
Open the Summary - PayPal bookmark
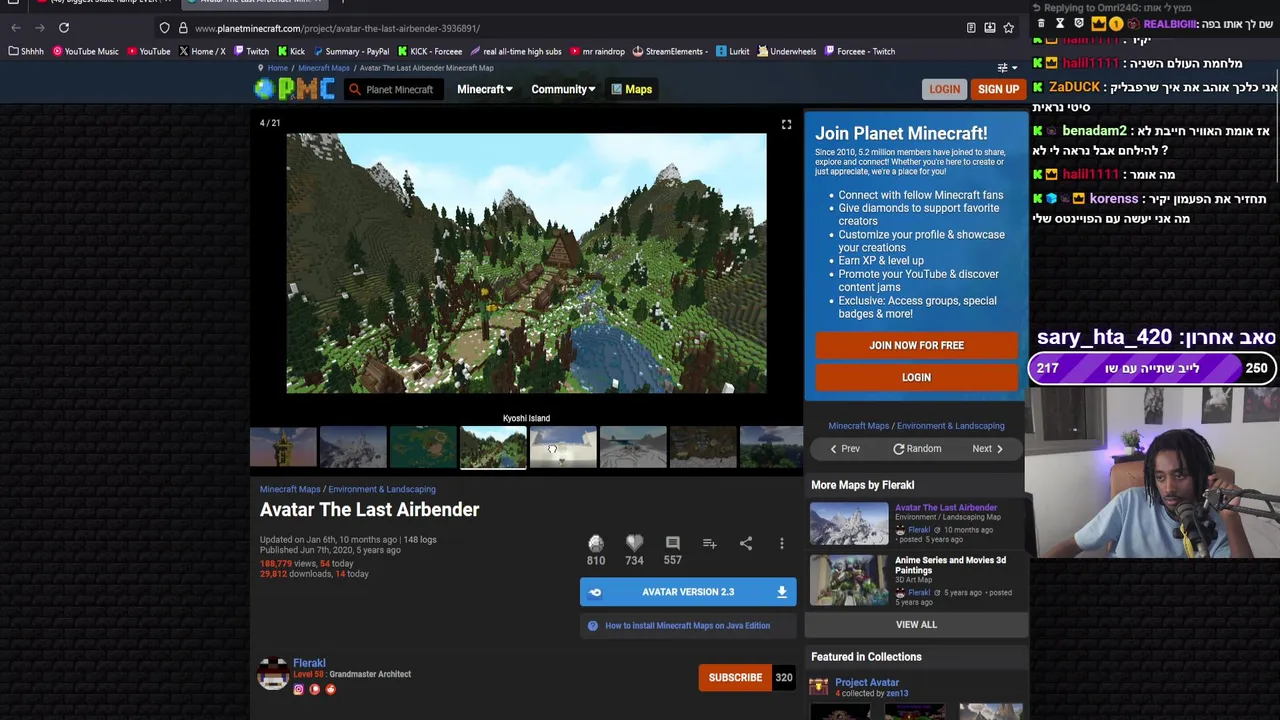pyautogui.click(x=351, y=51)
